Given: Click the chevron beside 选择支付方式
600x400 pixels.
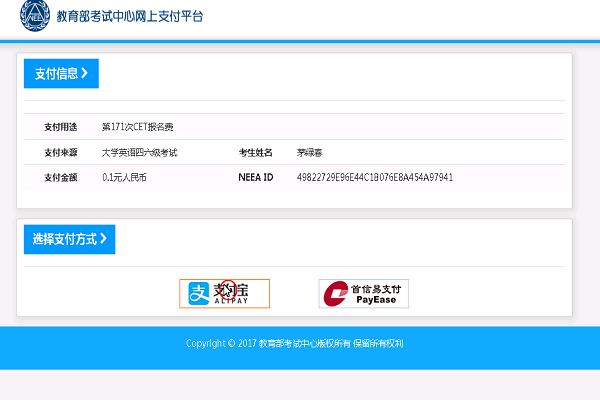Looking at the screenshot, I should point(103,238).
